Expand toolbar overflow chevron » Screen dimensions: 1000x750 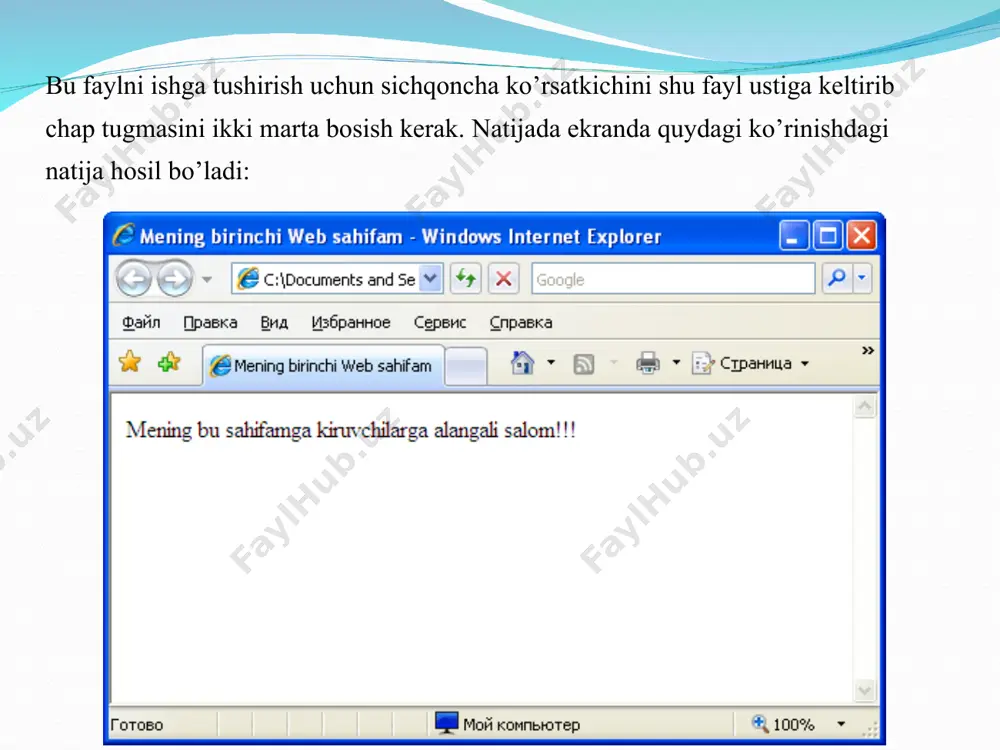tap(867, 351)
